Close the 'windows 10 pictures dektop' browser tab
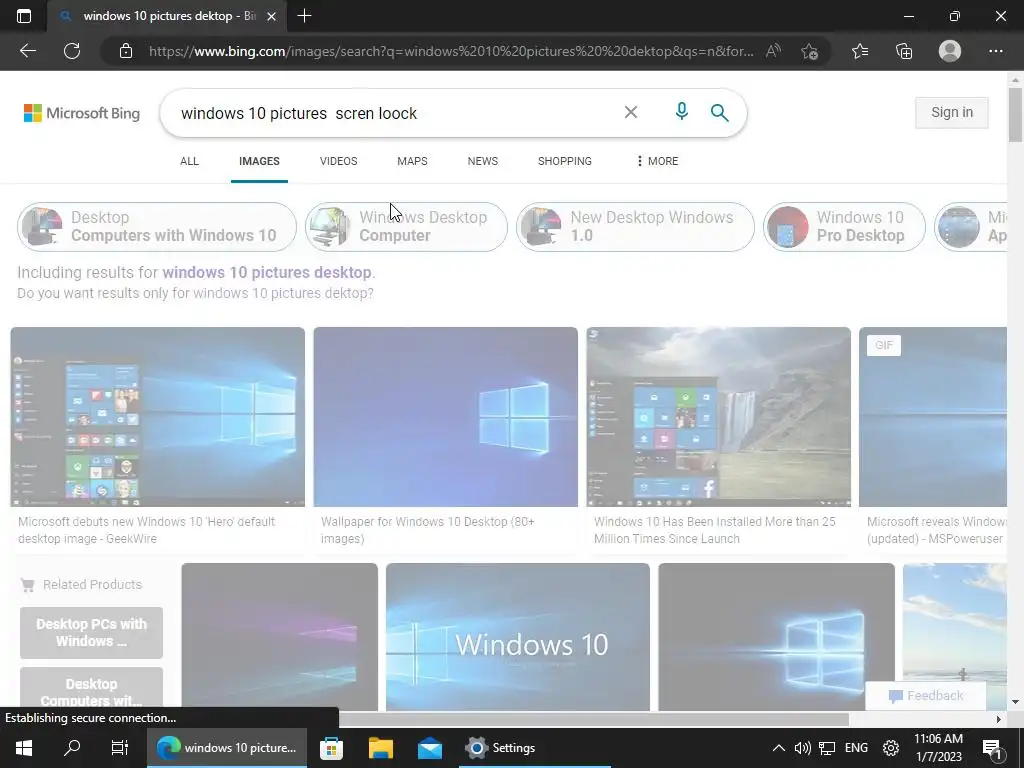The image size is (1024, 768). [272, 16]
